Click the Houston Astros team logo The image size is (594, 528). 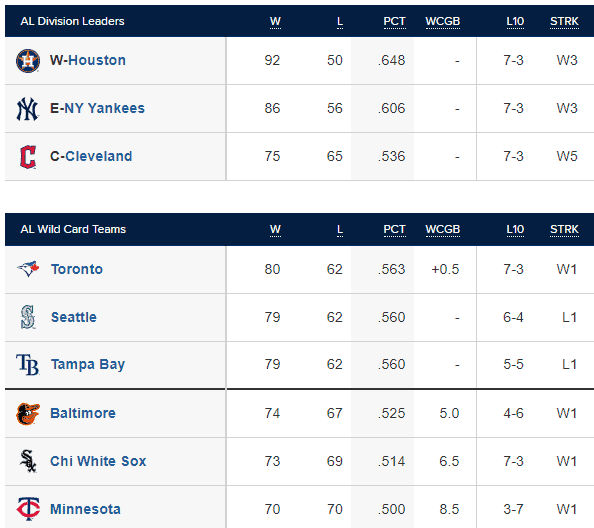tap(28, 61)
